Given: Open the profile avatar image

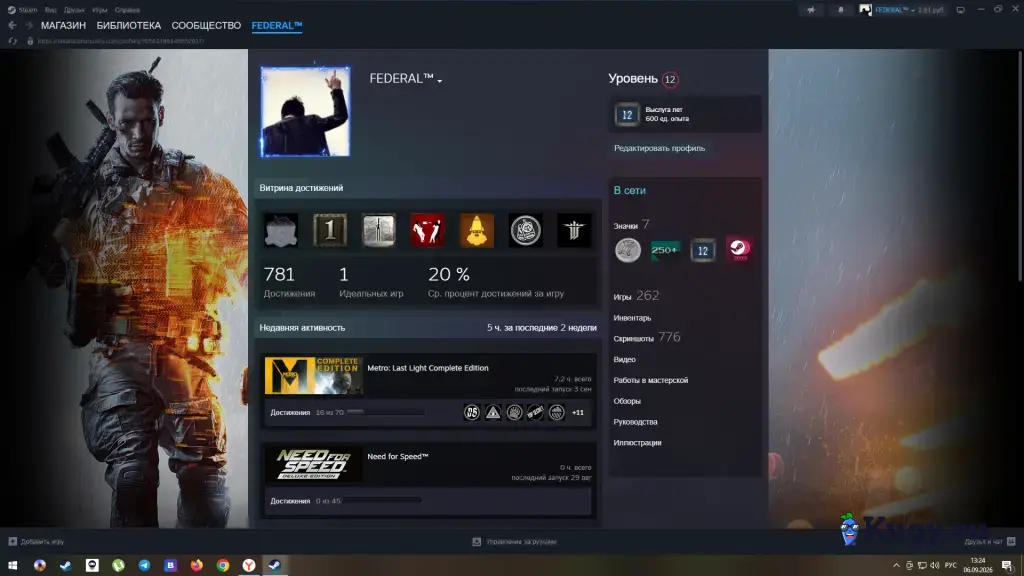Looking at the screenshot, I should (305, 112).
